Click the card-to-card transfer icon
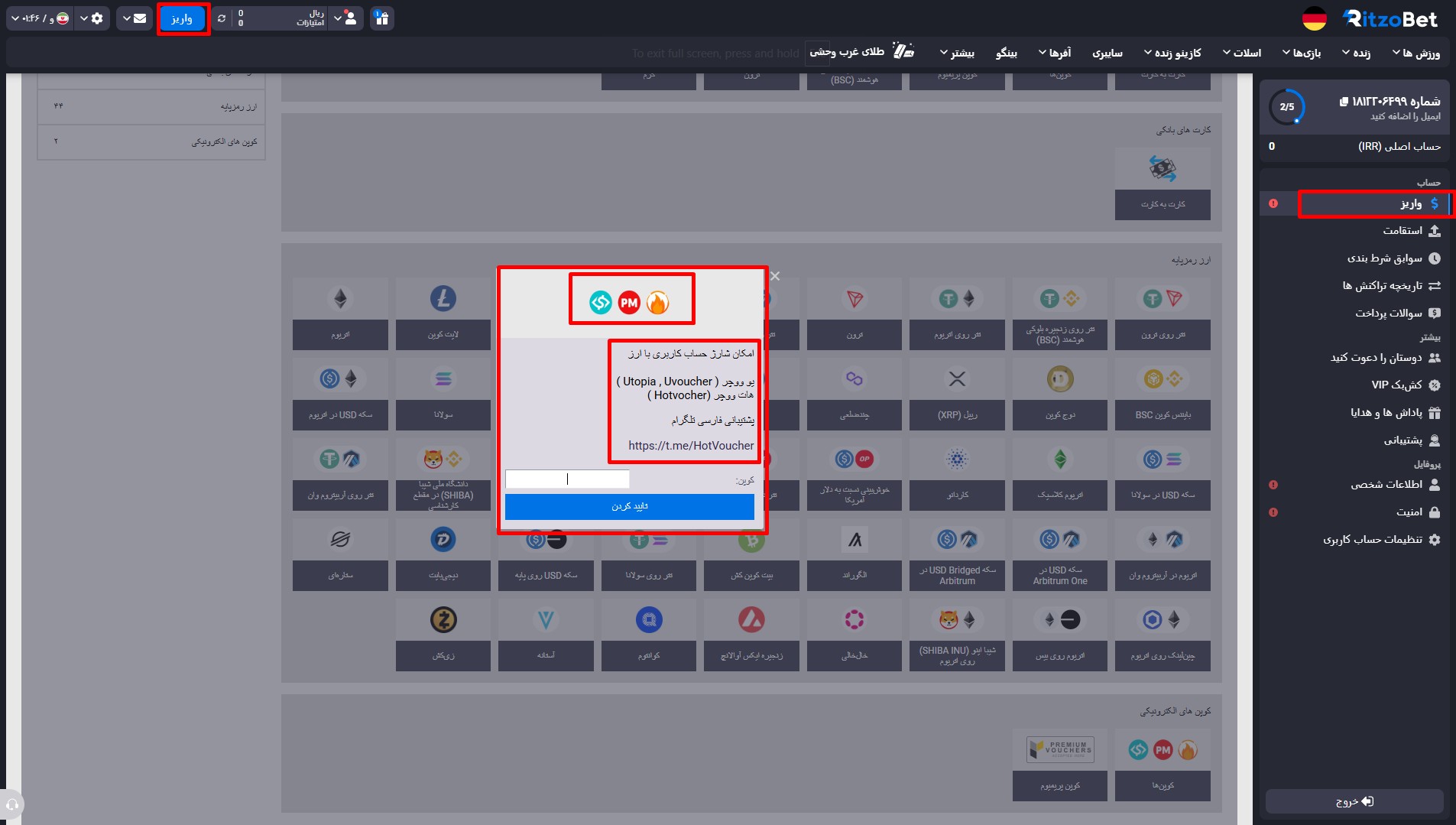 pyautogui.click(x=1163, y=168)
